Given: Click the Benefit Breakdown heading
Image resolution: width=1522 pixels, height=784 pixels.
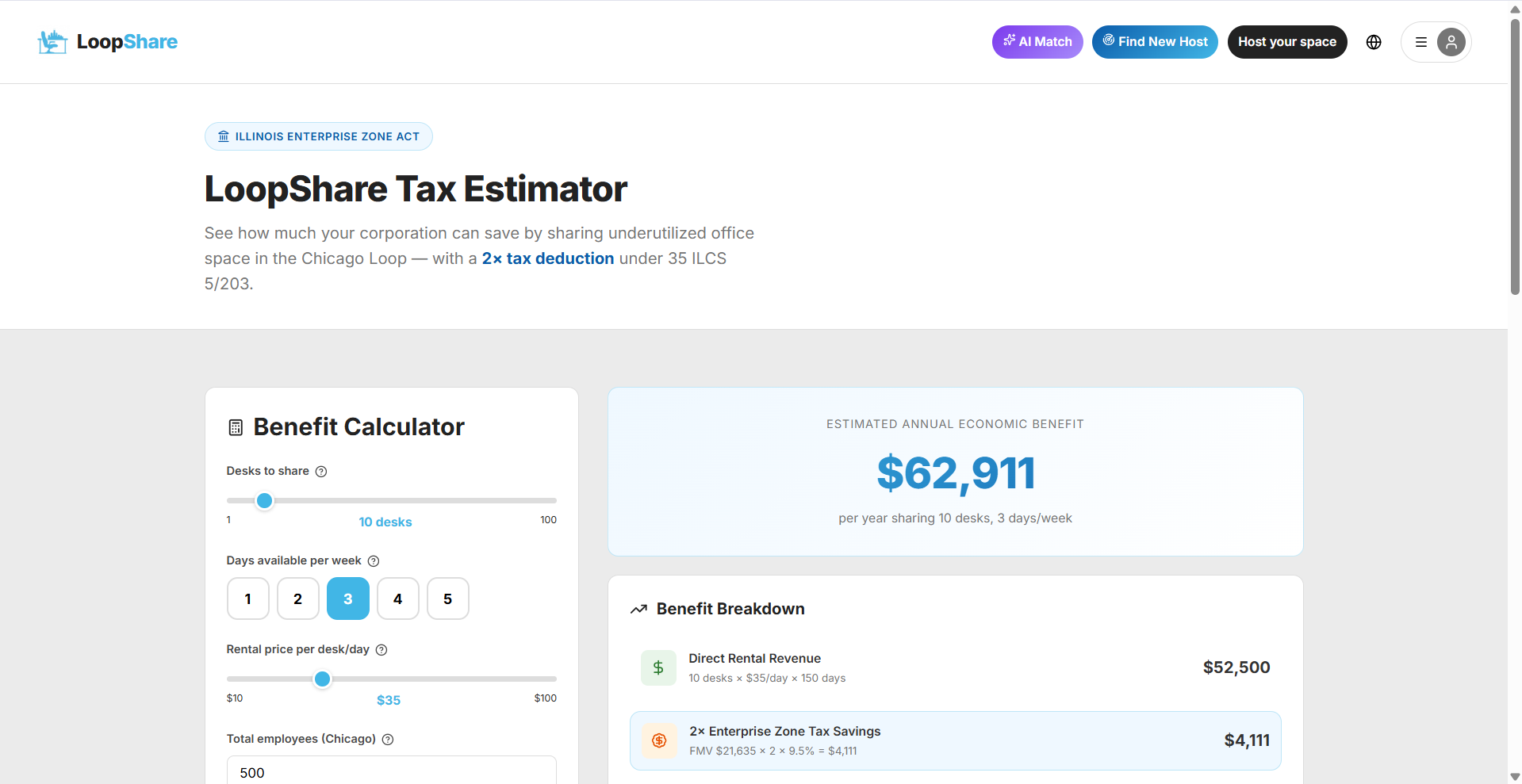Looking at the screenshot, I should click(730, 609).
